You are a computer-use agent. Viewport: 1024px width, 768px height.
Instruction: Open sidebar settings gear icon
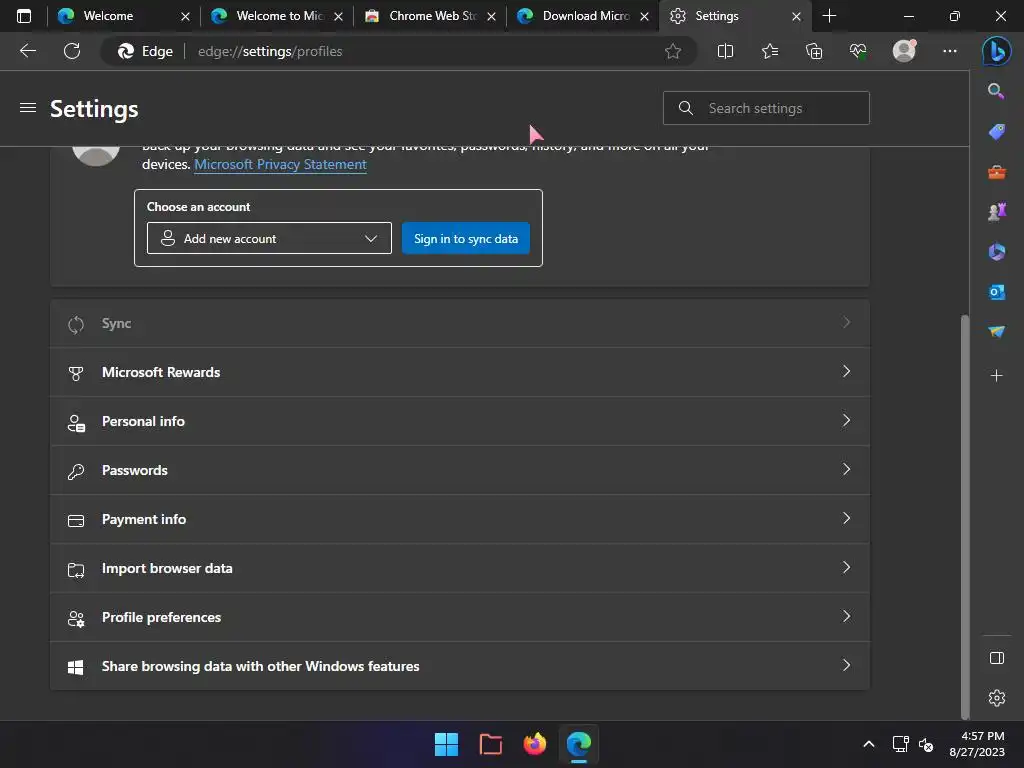tap(997, 698)
